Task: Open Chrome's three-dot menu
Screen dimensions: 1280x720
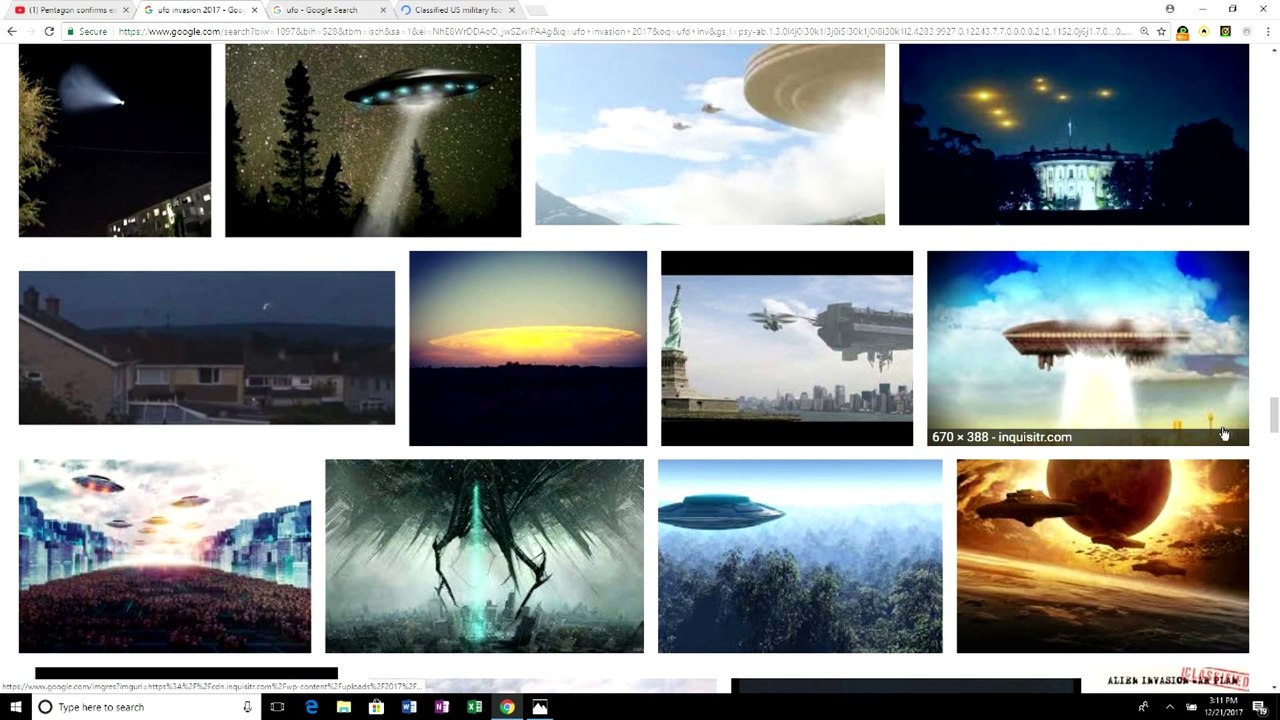Action: [1268, 32]
